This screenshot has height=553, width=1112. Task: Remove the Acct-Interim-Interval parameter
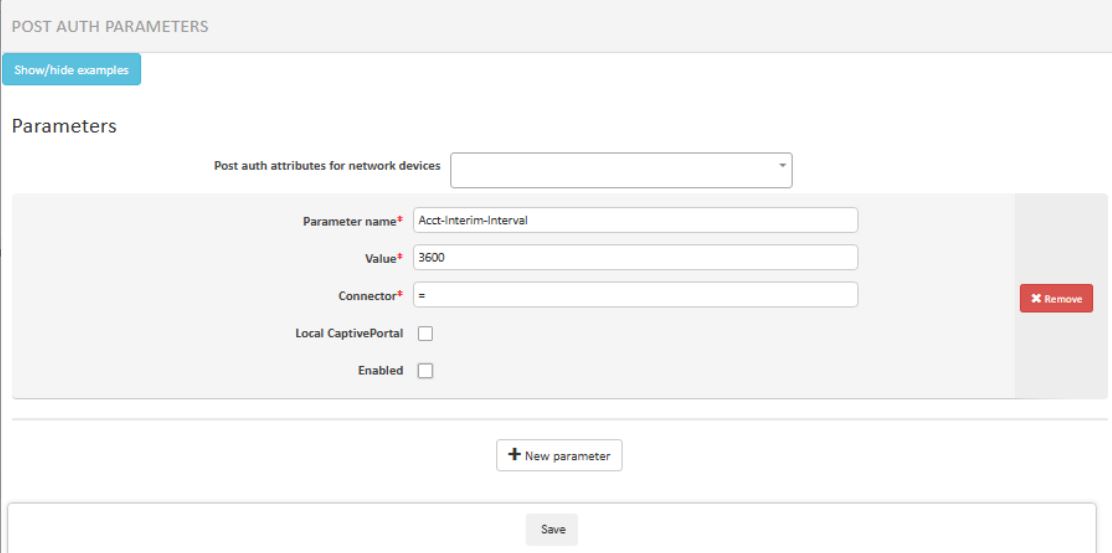[1056, 298]
